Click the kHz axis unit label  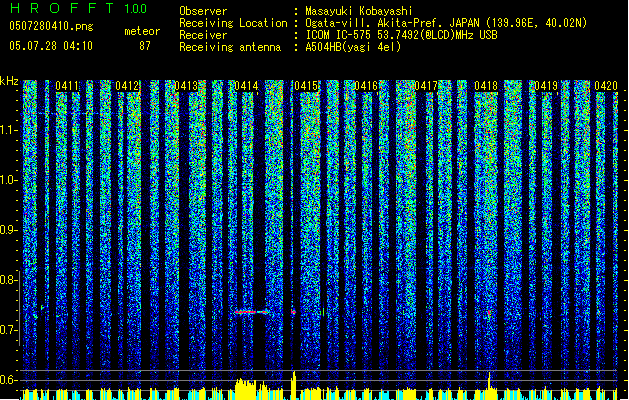point(9,81)
